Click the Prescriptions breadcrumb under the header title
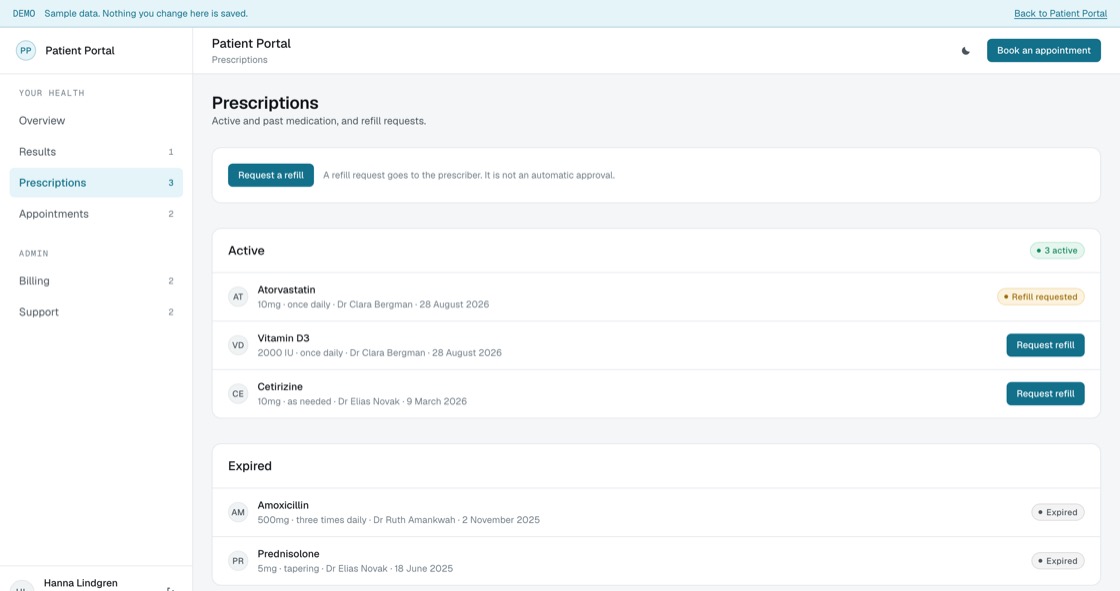The height and width of the screenshot is (591, 1120). [x=239, y=60]
